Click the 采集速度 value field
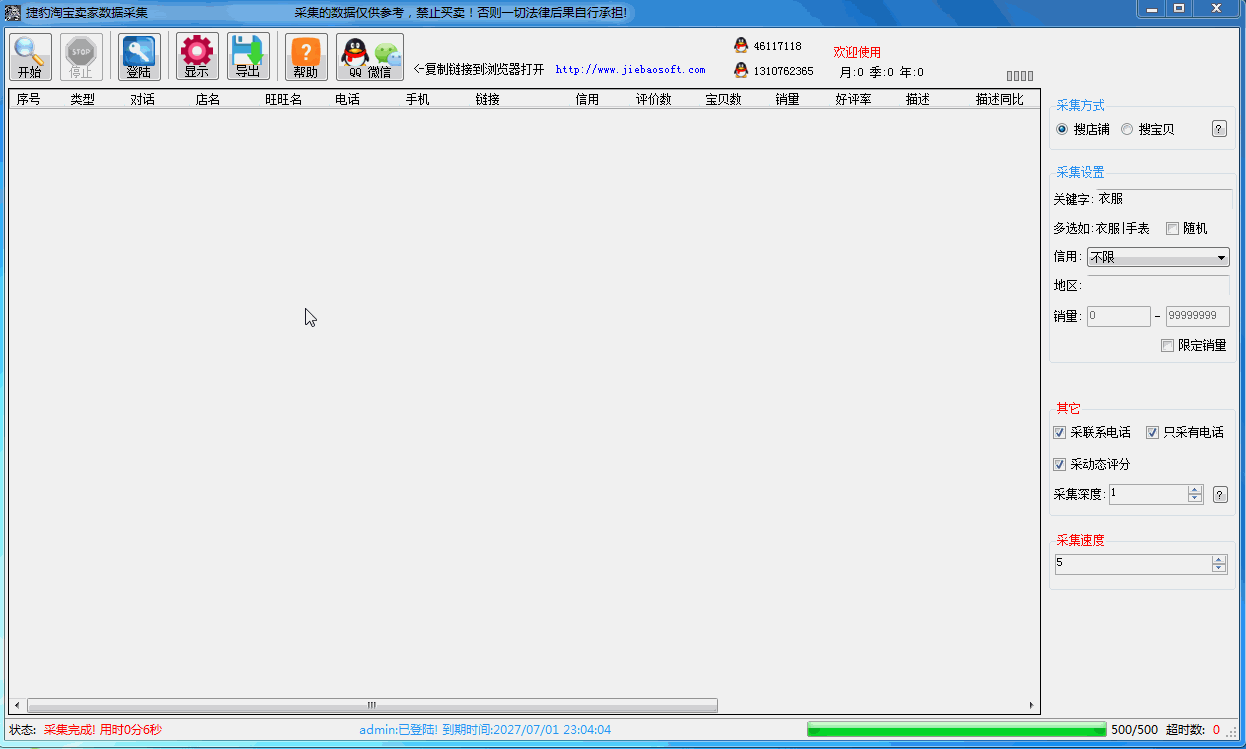The image size is (1246, 749). 1133,564
